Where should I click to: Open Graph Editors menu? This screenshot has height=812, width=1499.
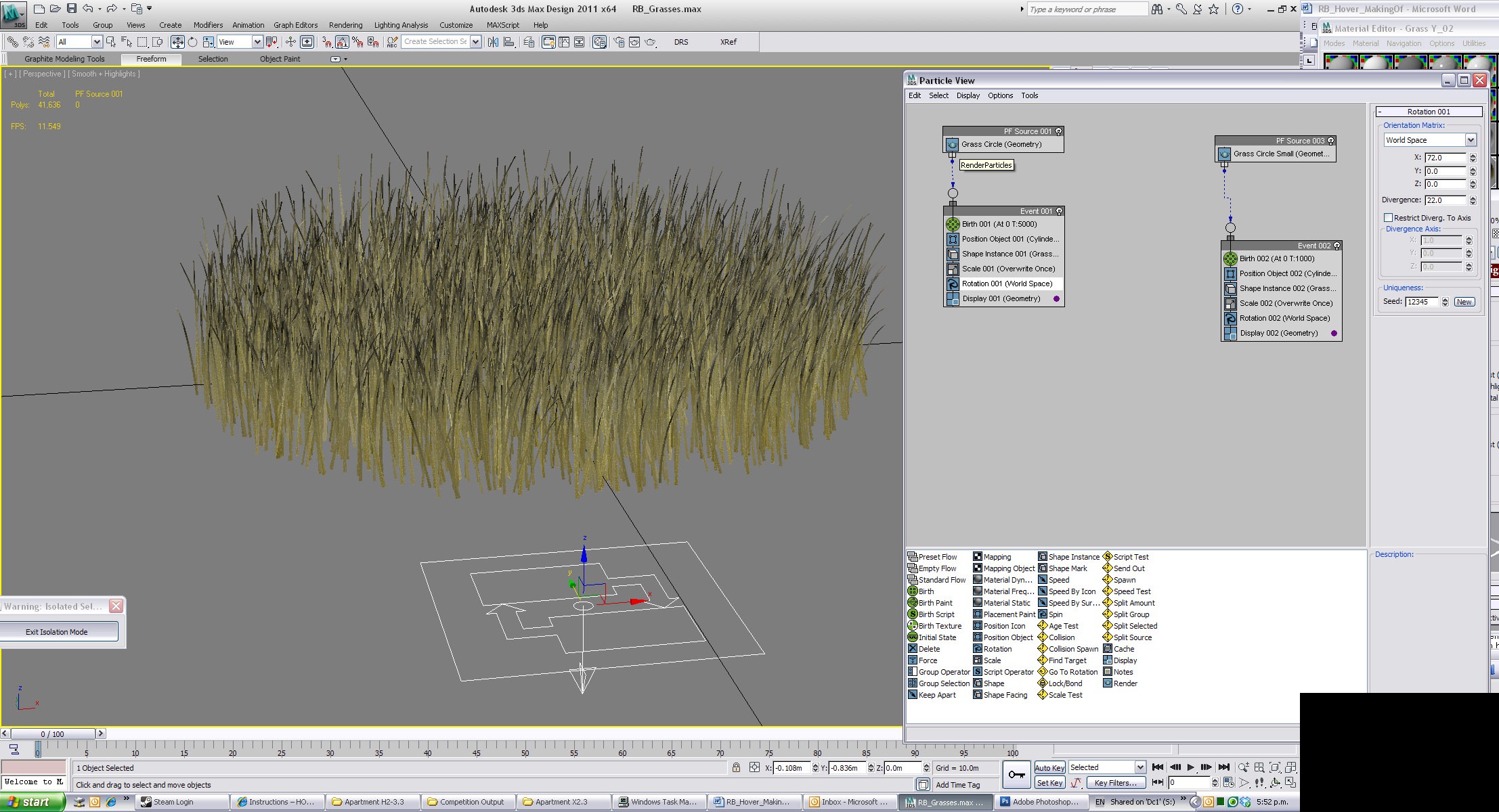coord(295,25)
